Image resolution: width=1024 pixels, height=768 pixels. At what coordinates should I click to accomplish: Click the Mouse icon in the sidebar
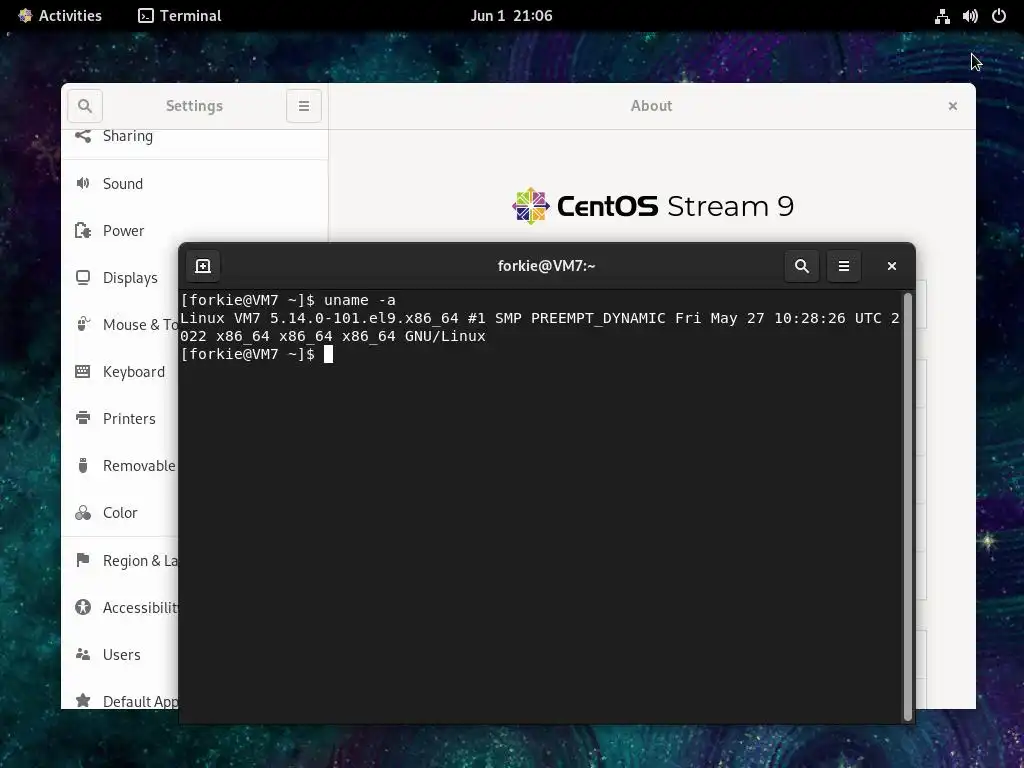coord(83,325)
